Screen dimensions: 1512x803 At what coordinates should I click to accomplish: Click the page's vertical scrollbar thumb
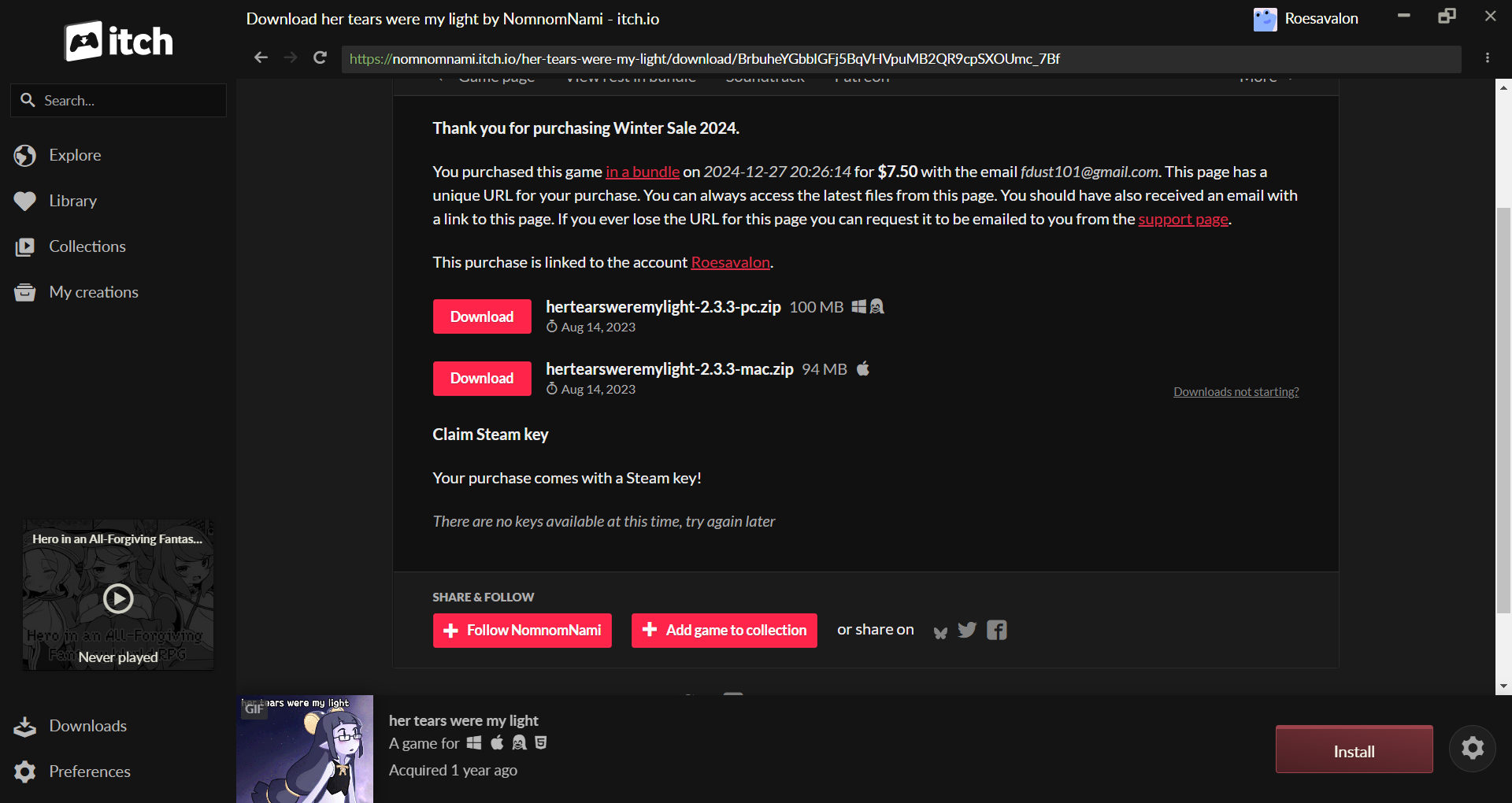coord(1504,409)
